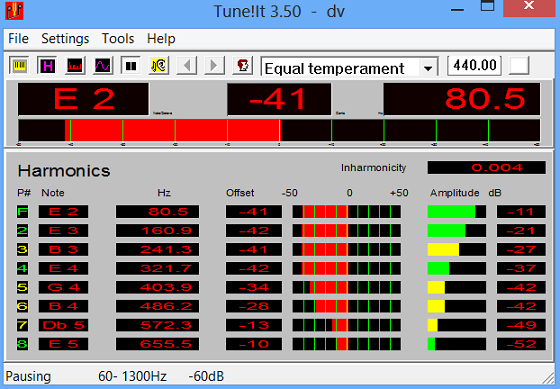Click the offset meter in the E 4 row

tap(346, 268)
